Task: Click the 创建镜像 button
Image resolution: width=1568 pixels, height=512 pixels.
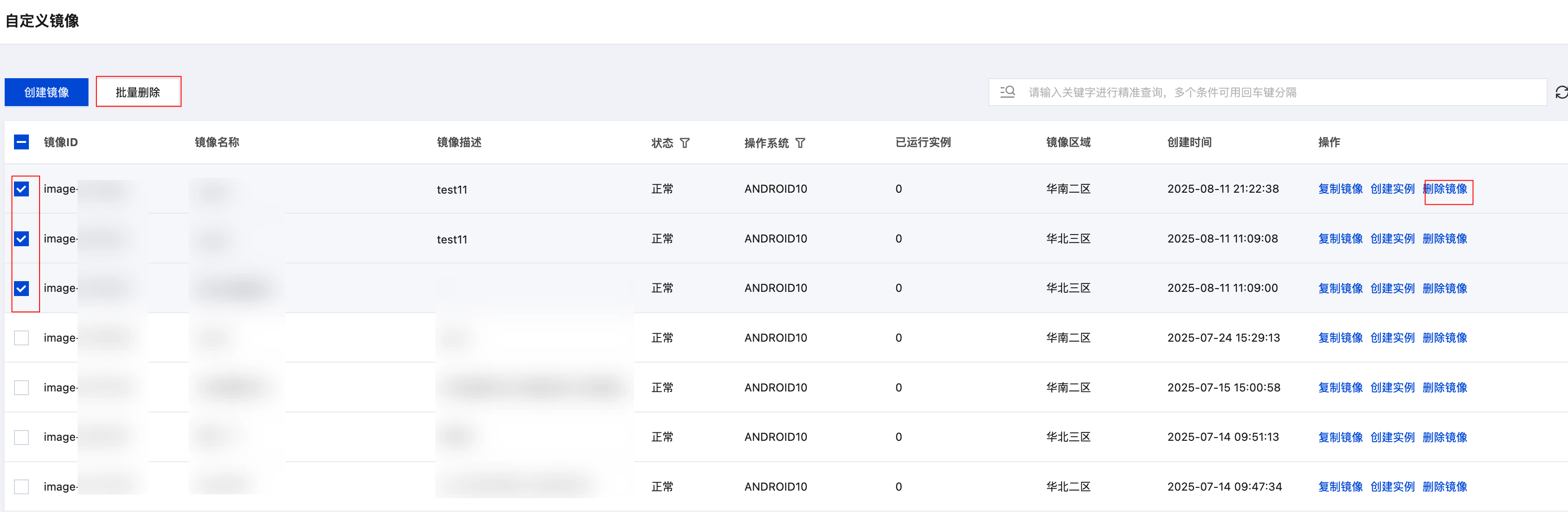Action: pos(46,92)
